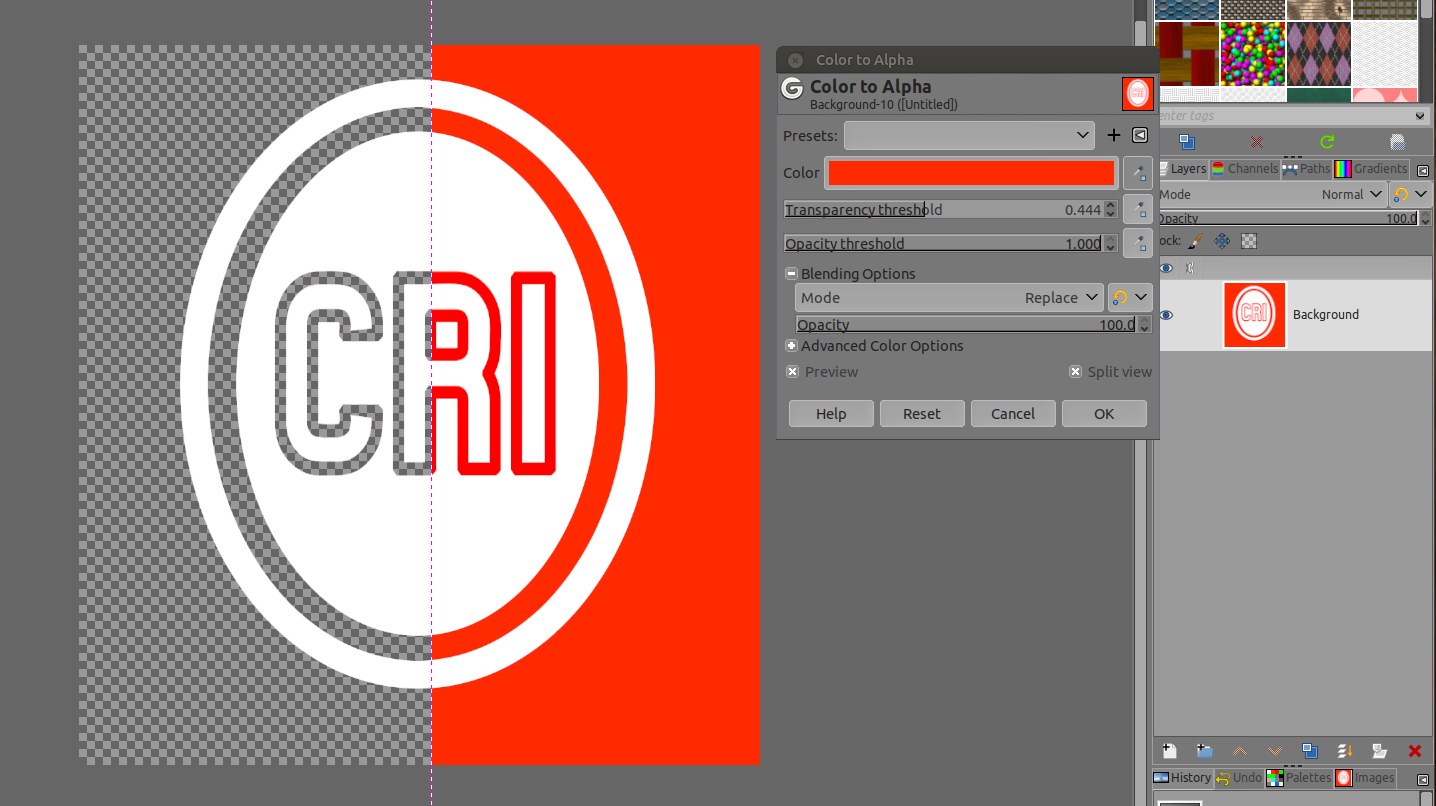This screenshot has width=1436, height=806.
Task: Open blend mode group switcher in dialog
Action: [1130, 298]
